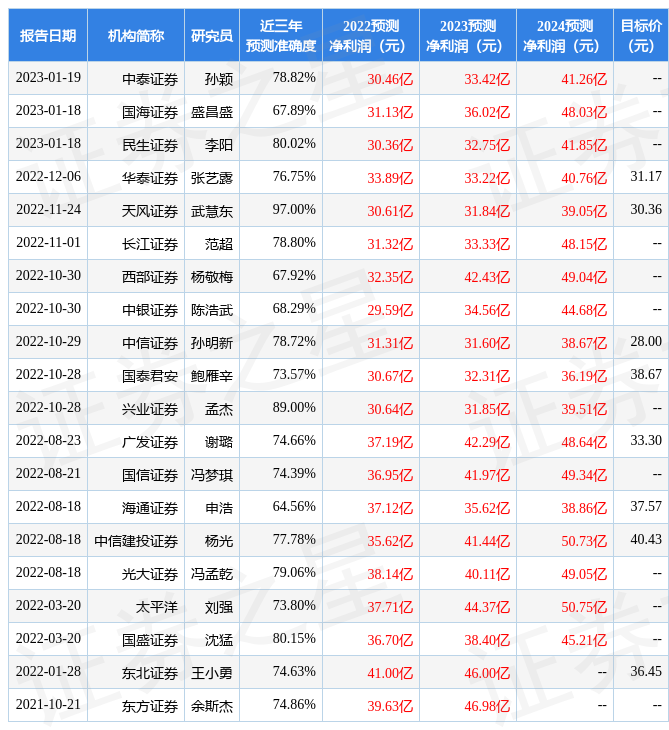Click the 2022预测净利润 column header
The height and width of the screenshot is (730, 669).
tap(371, 35)
